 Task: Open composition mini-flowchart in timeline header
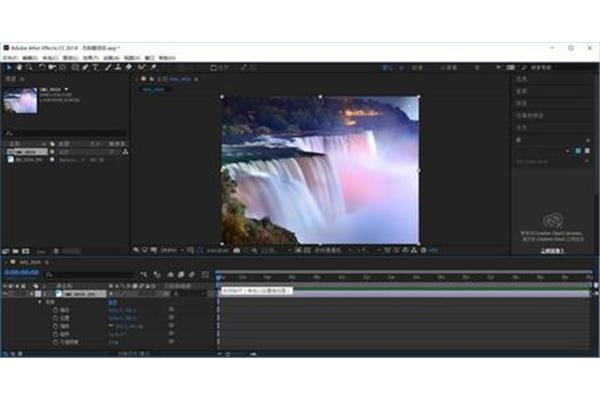(x=143, y=274)
